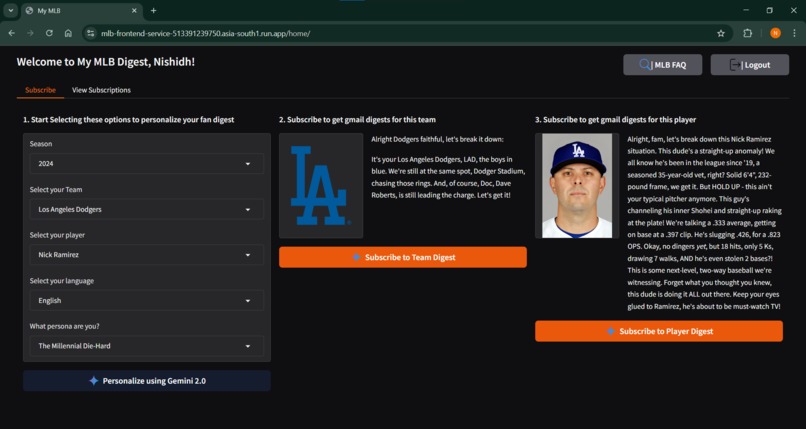Click the step 2 team digest heading
The width and height of the screenshot is (806, 429).
click(357, 120)
